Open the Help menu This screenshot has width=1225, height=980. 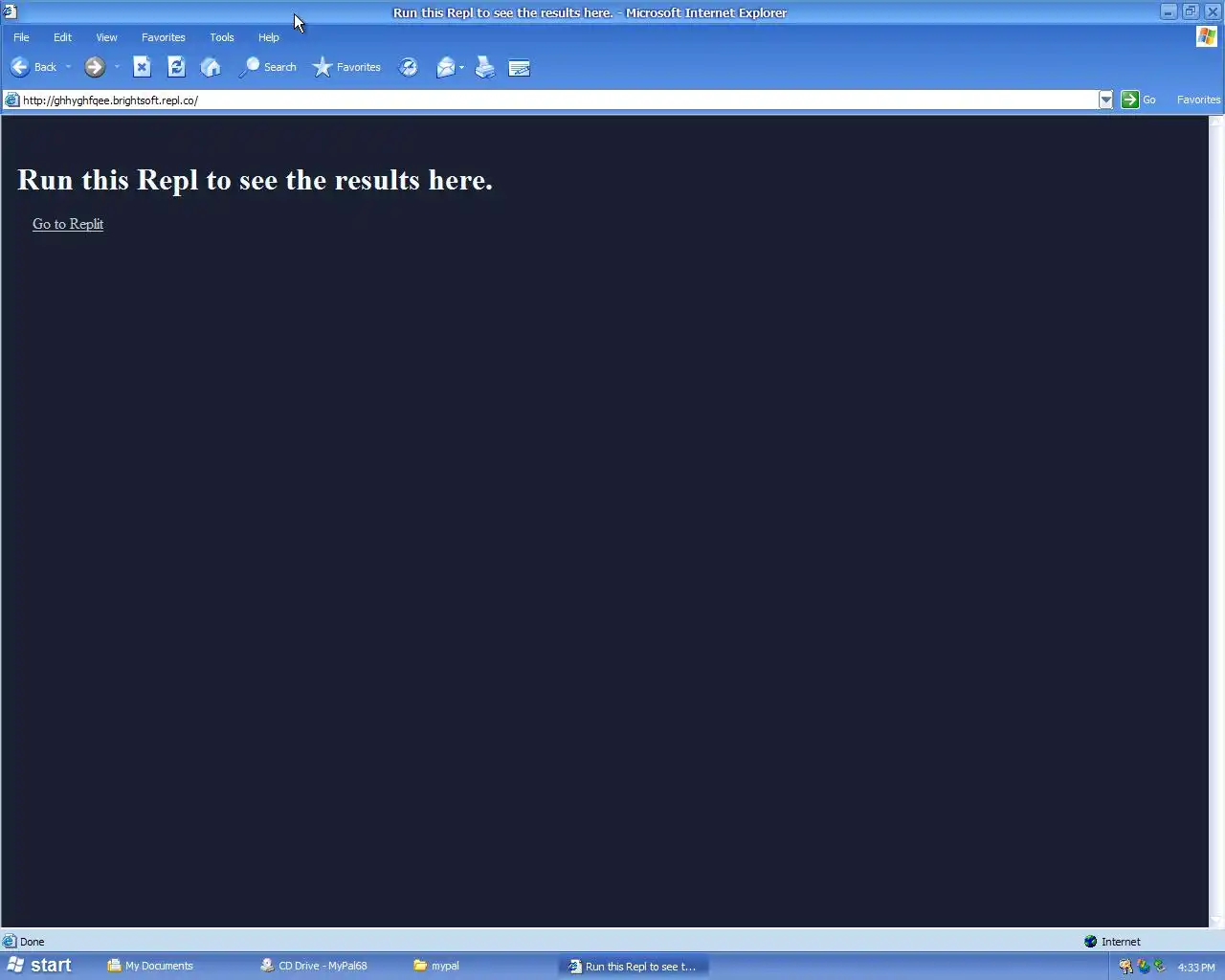(269, 37)
